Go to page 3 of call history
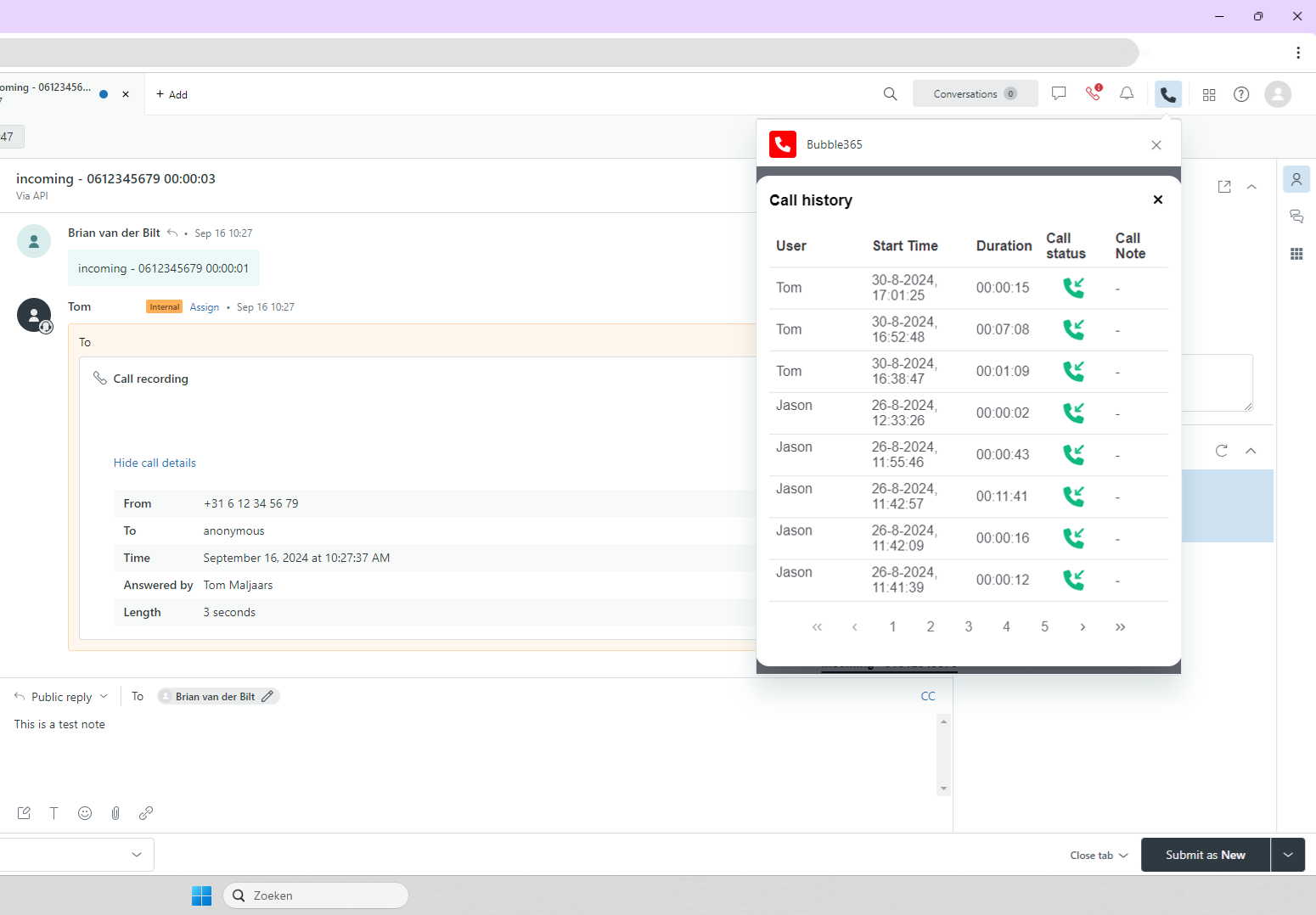The width and height of the screenshot is (1316, 915). (x=968, y=626)
